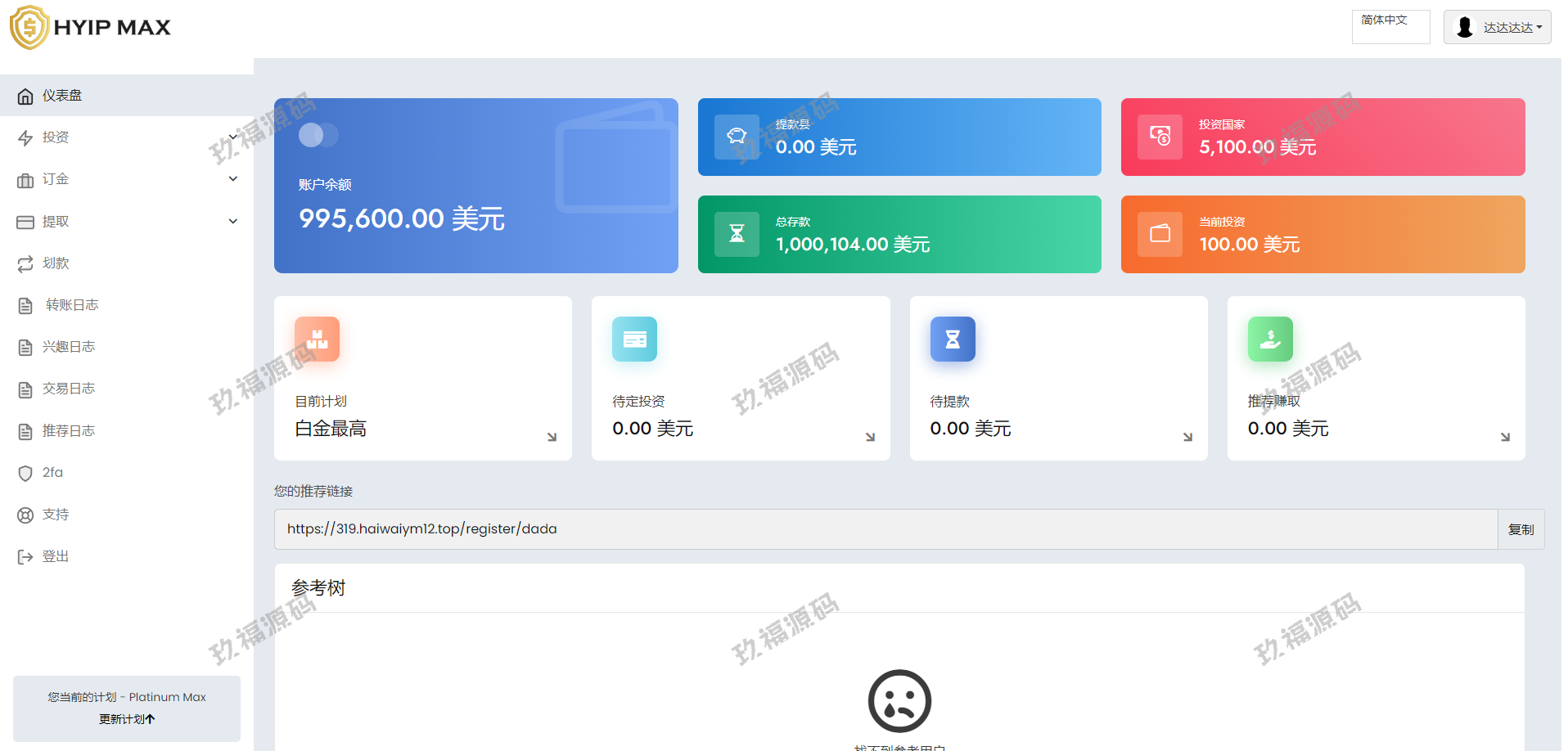Click the HYIP MAX shield logo

[x=29, y=27]
